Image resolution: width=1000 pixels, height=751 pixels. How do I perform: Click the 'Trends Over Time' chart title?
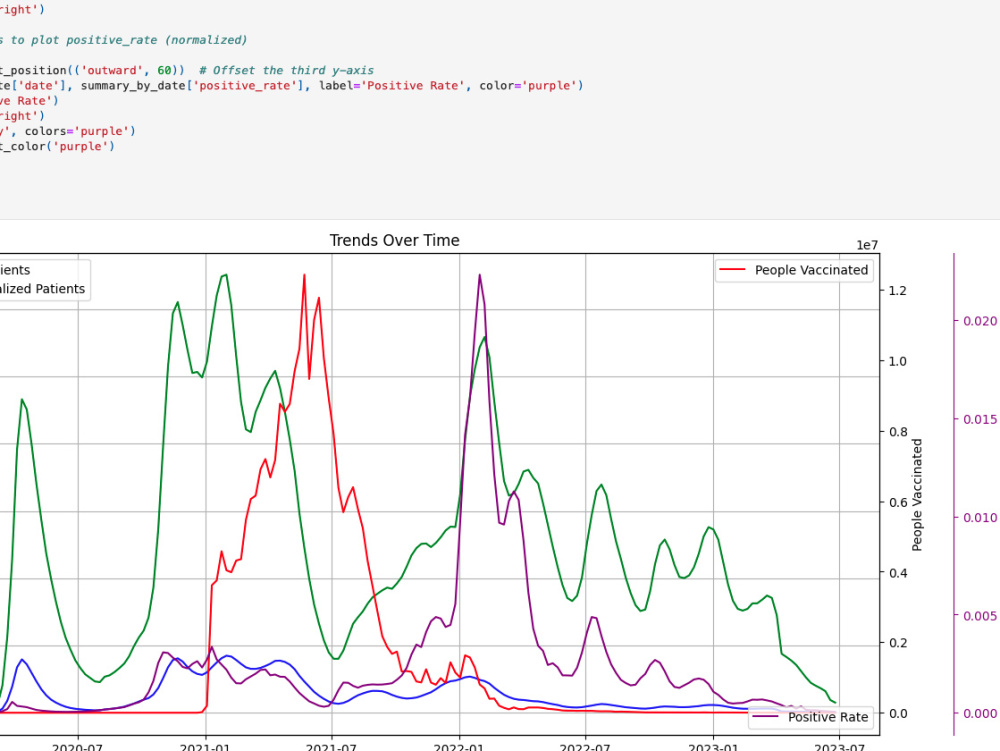(394, 240)
